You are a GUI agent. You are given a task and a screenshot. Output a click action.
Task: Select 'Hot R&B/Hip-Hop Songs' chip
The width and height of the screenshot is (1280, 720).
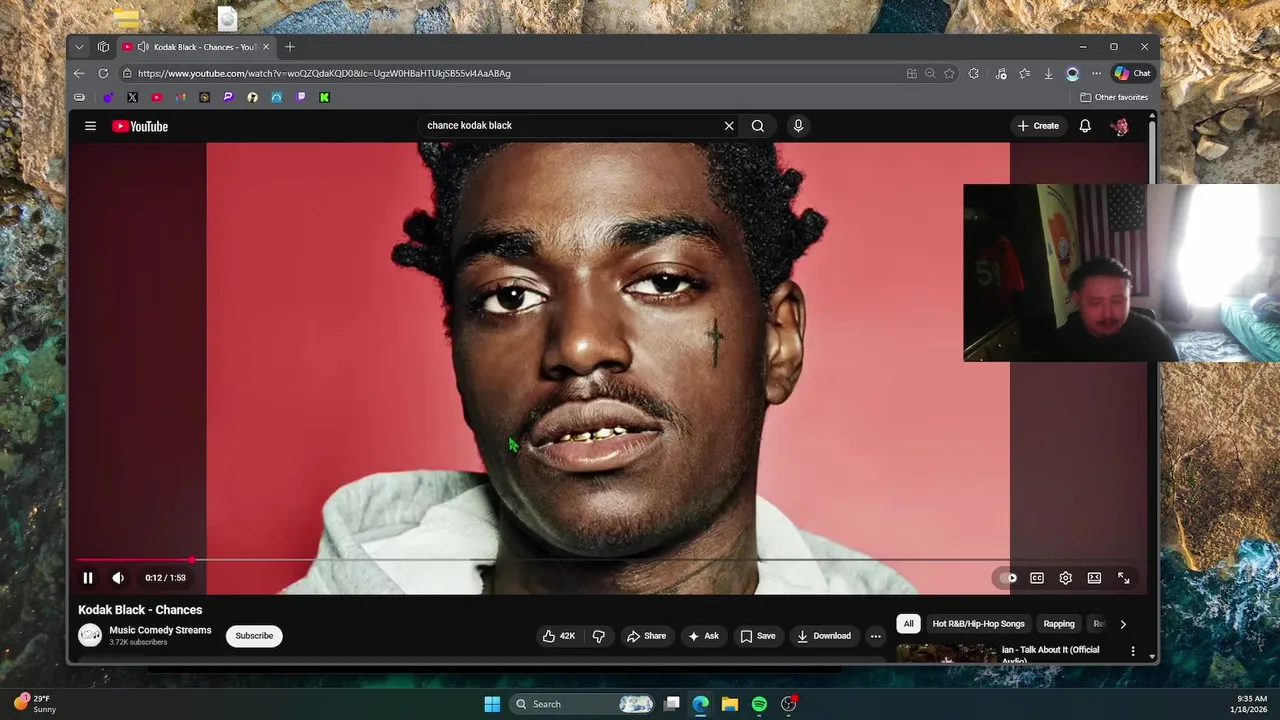(x=979, y=624)
